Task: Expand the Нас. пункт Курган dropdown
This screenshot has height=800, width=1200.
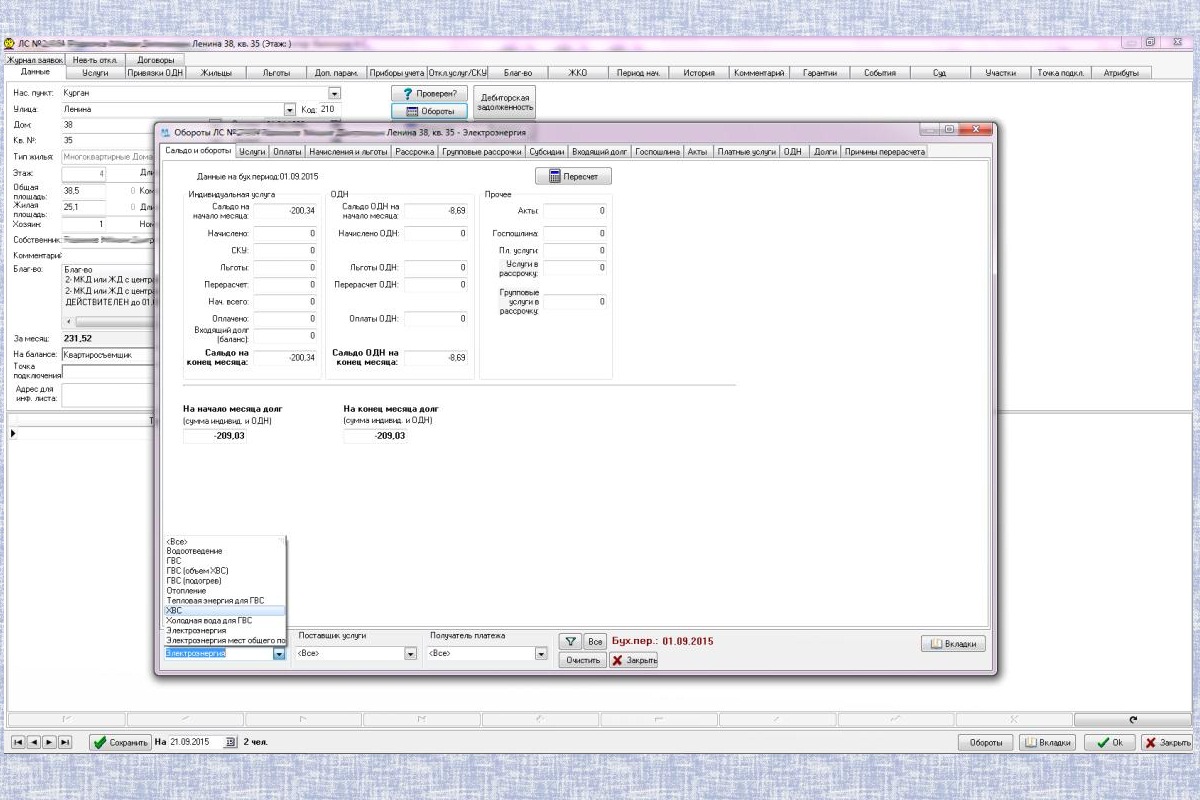Action: pyautogui.click(x=335, y=93)
